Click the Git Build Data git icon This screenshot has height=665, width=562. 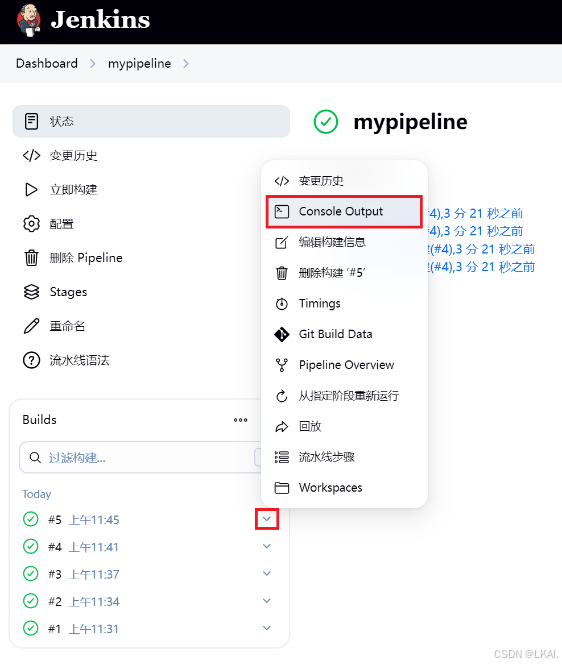[282, 334]
